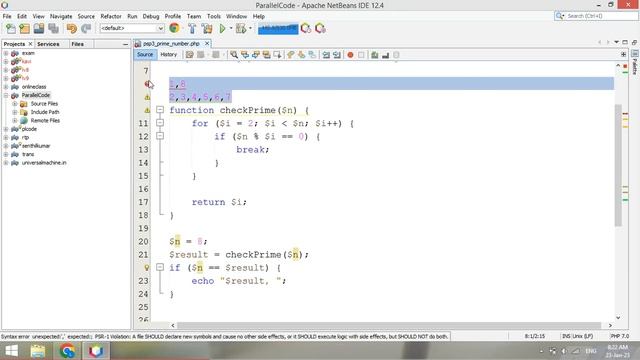This screenshot has width=640, height=360.
Task: Click the Shift Line Right icon
Action: click(337, 55)
